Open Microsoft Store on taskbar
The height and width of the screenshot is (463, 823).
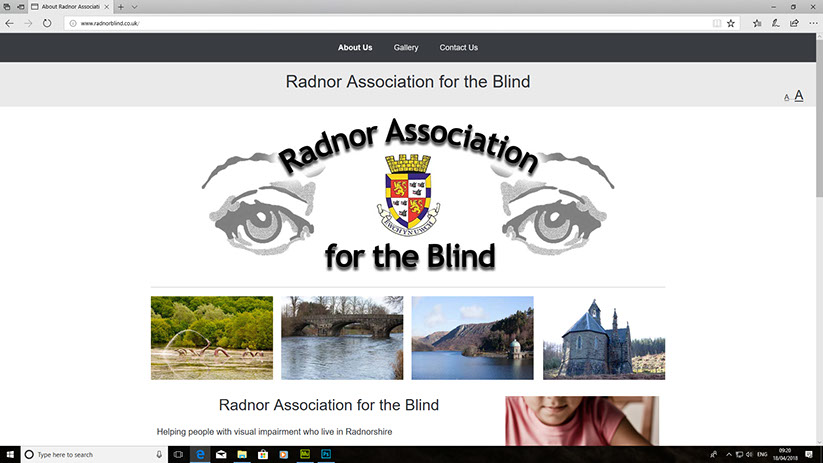click(263, 455)
